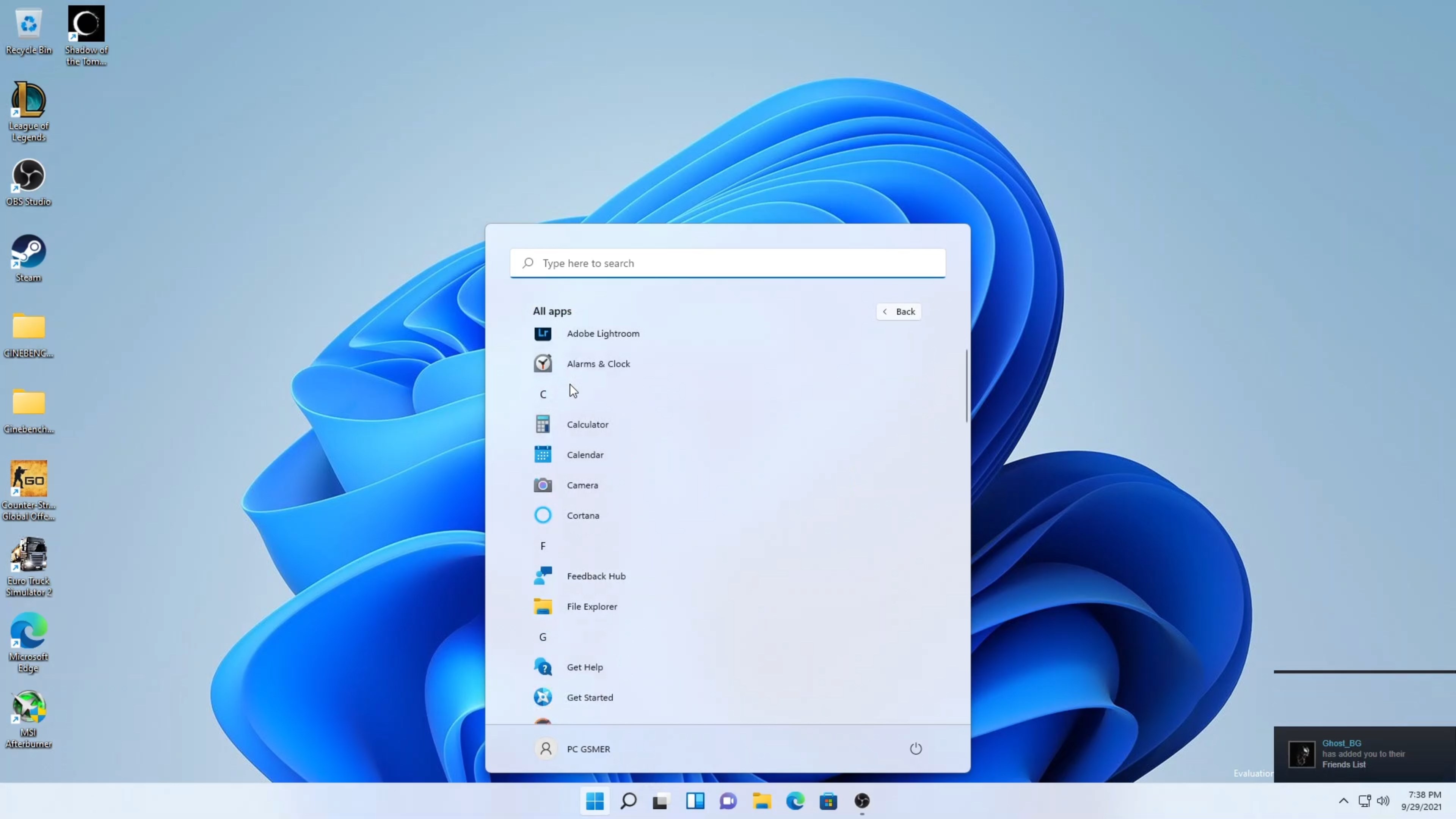The height and width of the screenshot is (819, 1456).
Task: Click the letter F section header
Action: pos(543,546)
